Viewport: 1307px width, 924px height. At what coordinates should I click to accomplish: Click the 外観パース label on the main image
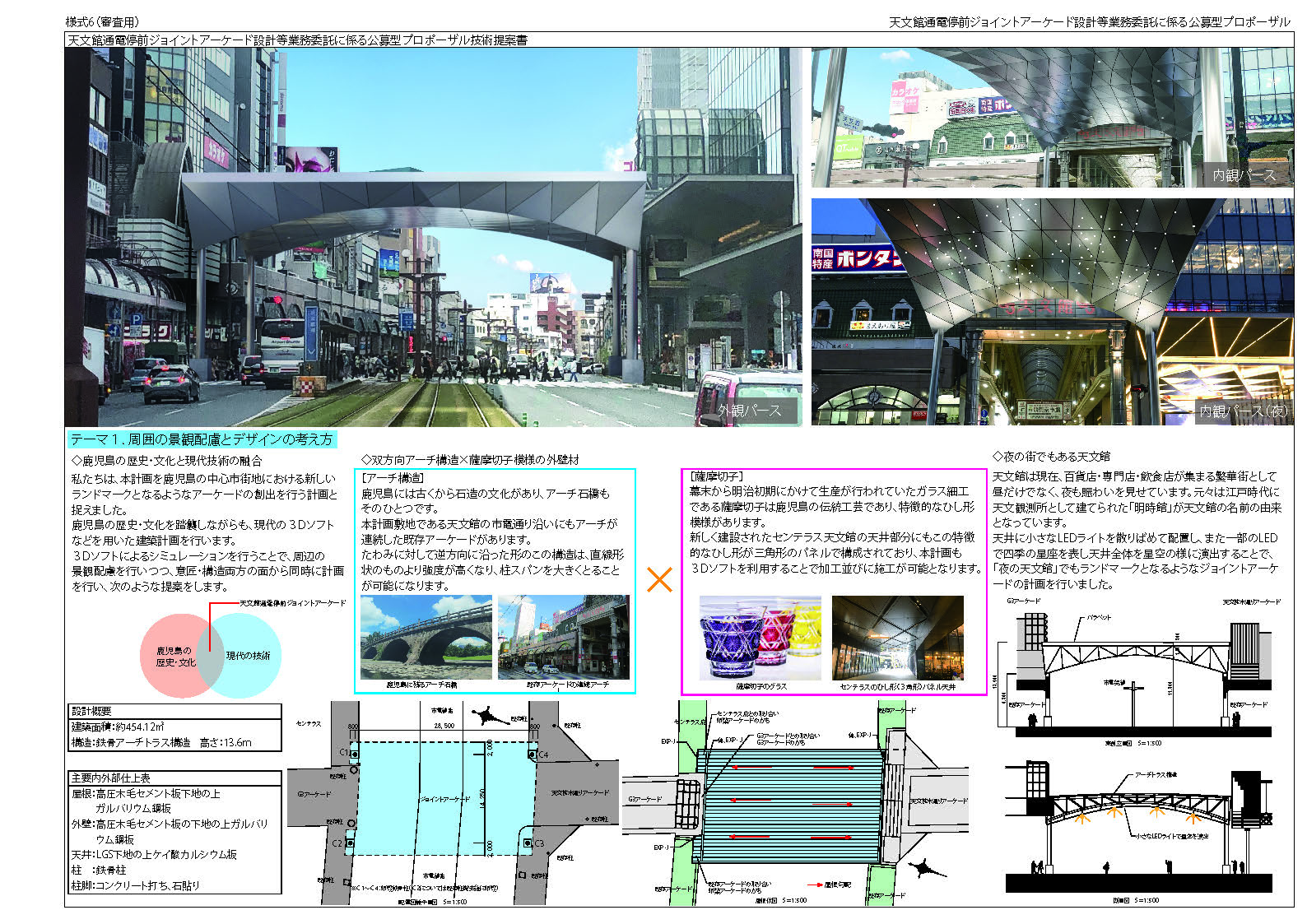[749, 410]
